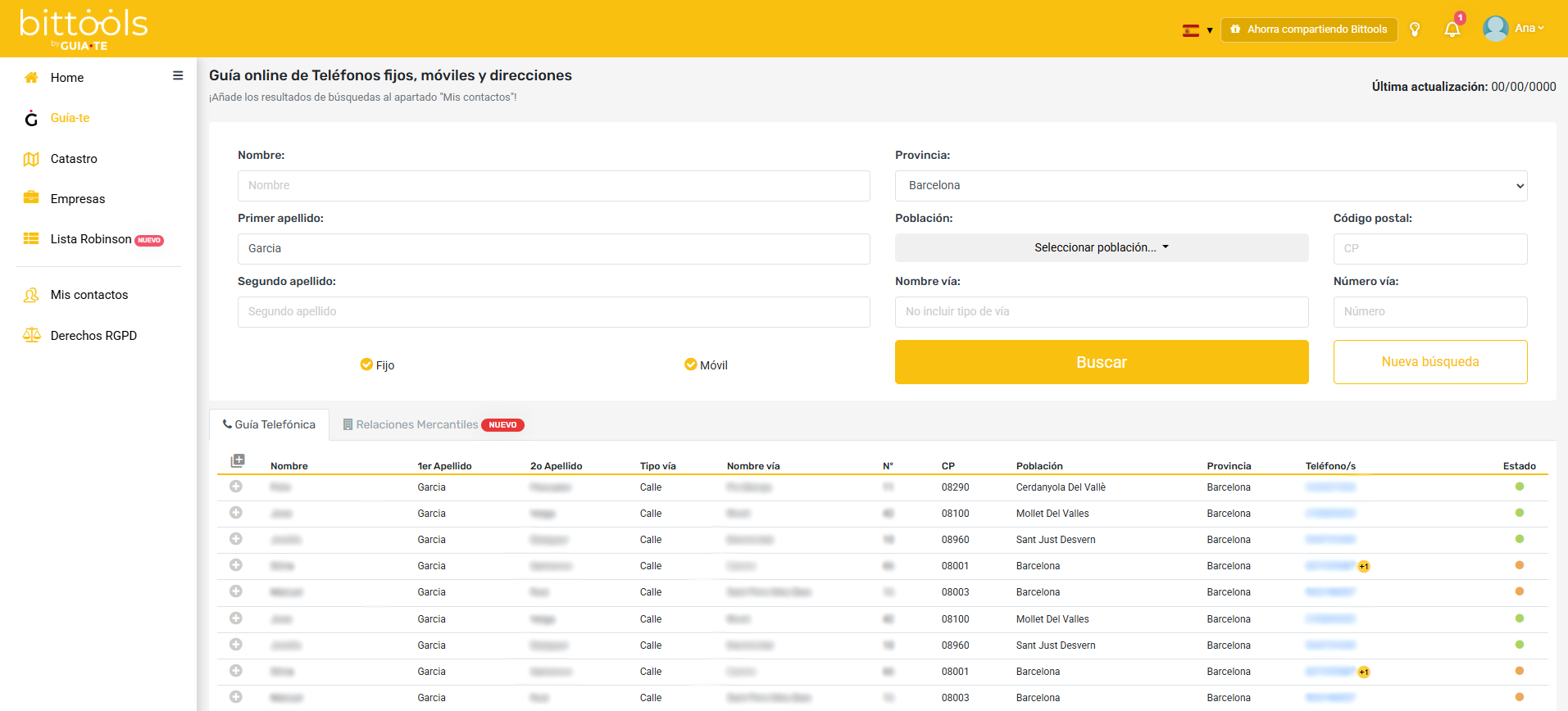Open Lista Robinson in the sidebar
This screenshot has width=1568, height=711.
[91, 239]
